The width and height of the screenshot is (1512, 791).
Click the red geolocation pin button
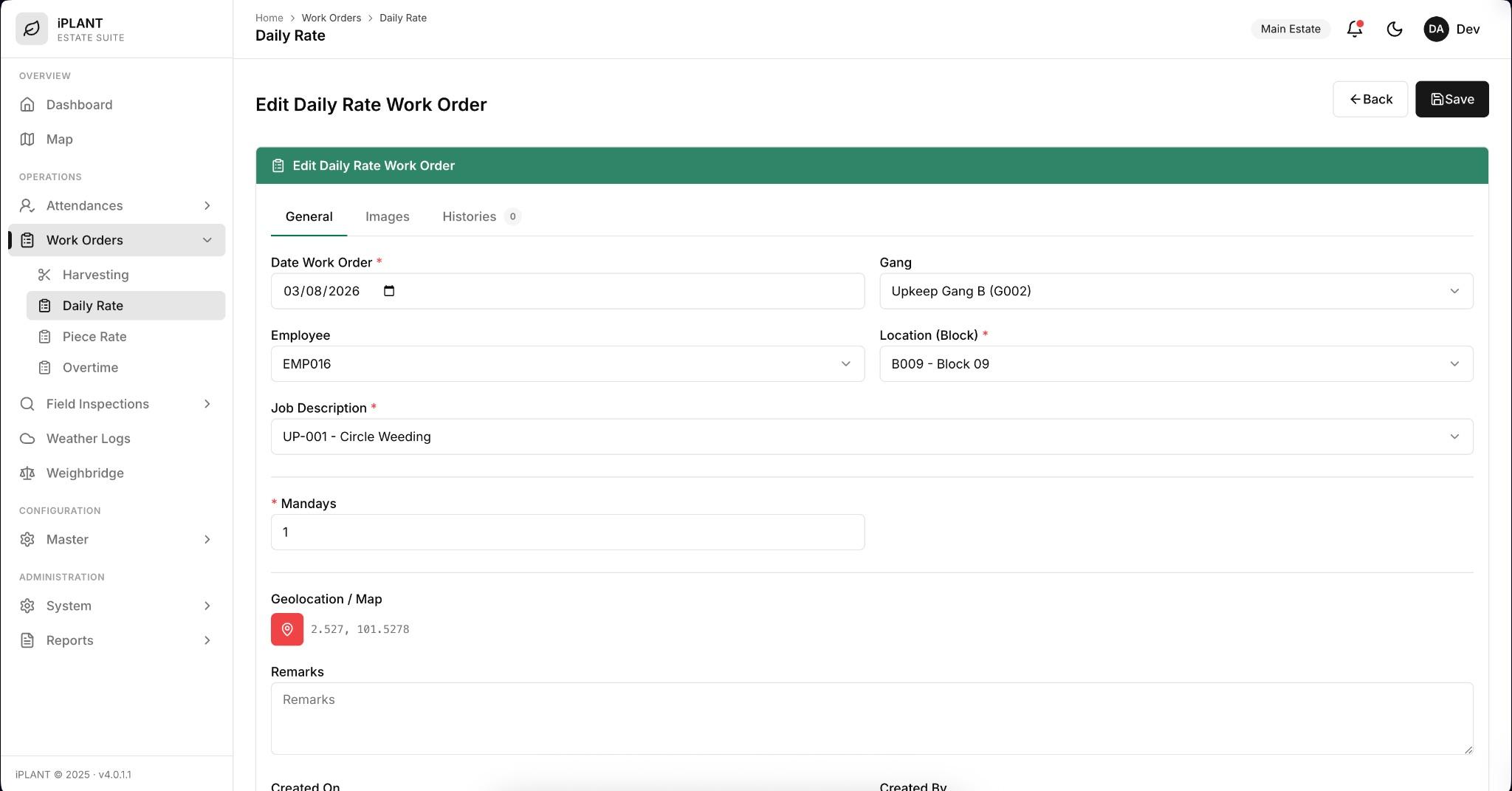287,629
